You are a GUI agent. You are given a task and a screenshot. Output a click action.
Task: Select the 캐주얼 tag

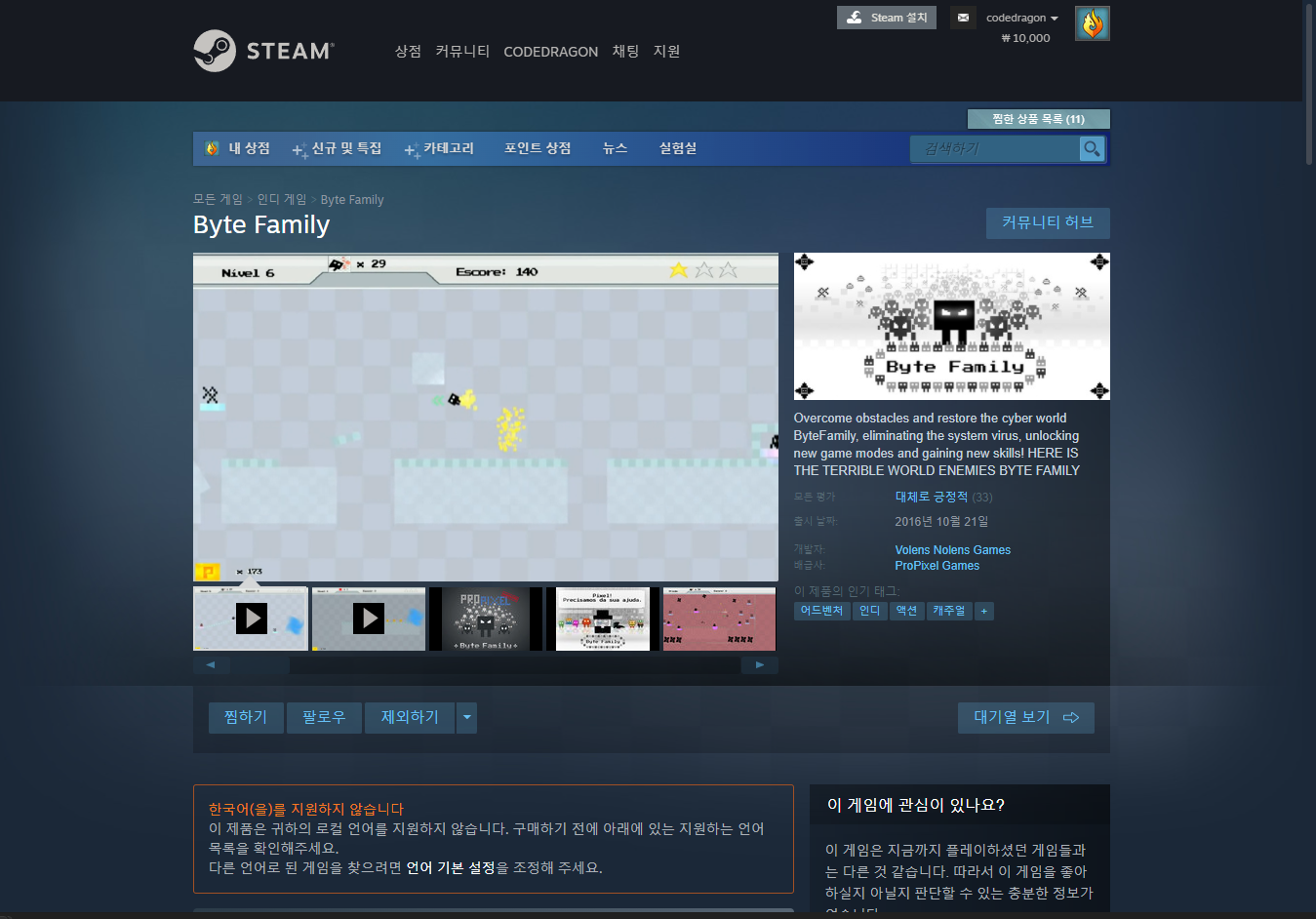point(949,611)
